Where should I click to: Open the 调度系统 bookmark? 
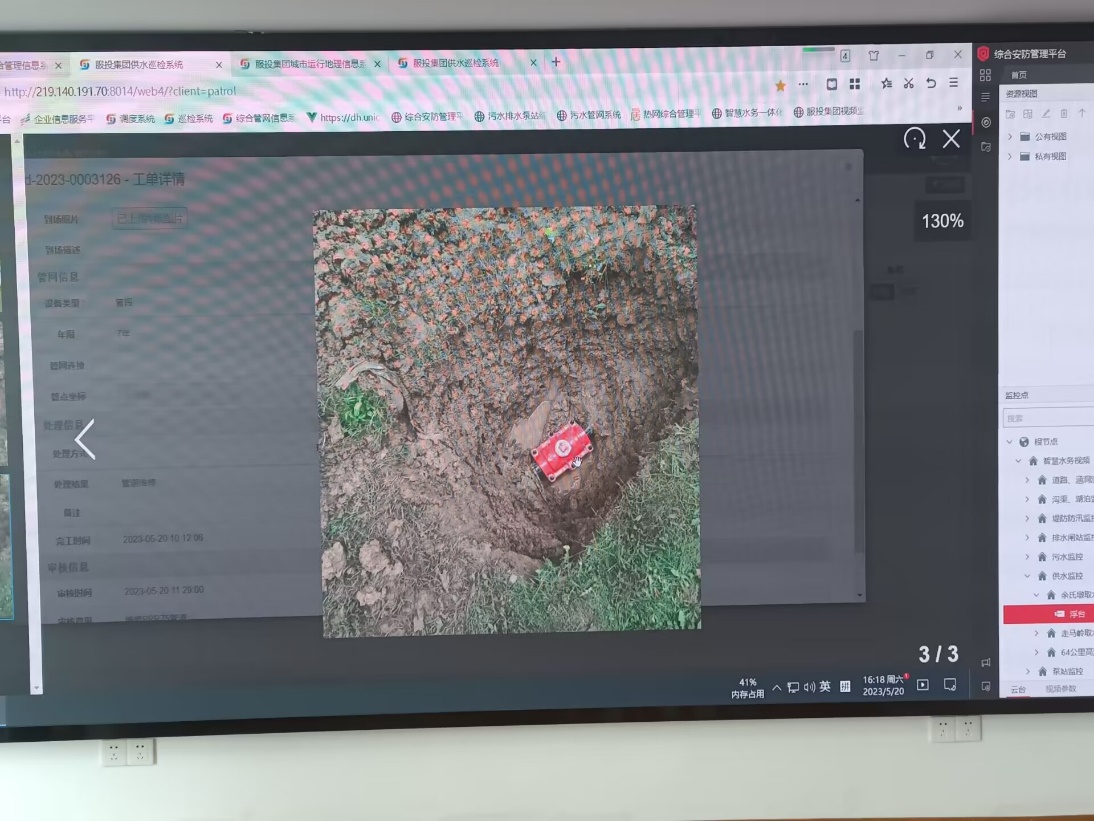[130, 118]
